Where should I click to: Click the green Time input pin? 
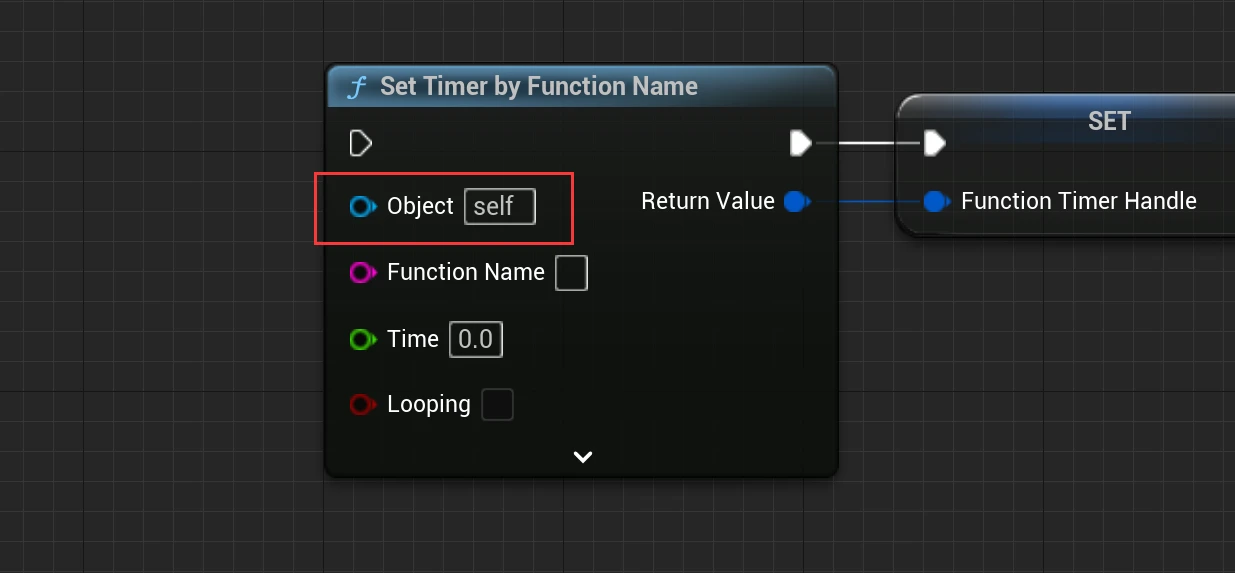362,340
